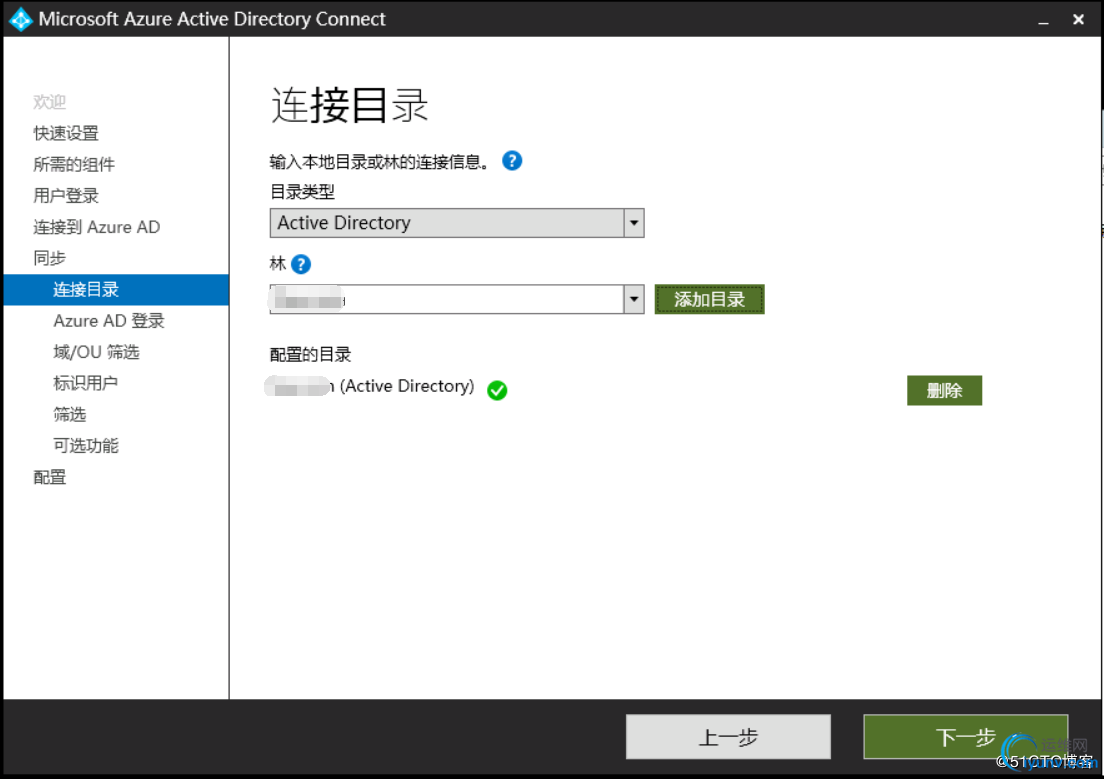Expand the forest name dropdown arrow
1104x779 pixels.
[634, 299]
